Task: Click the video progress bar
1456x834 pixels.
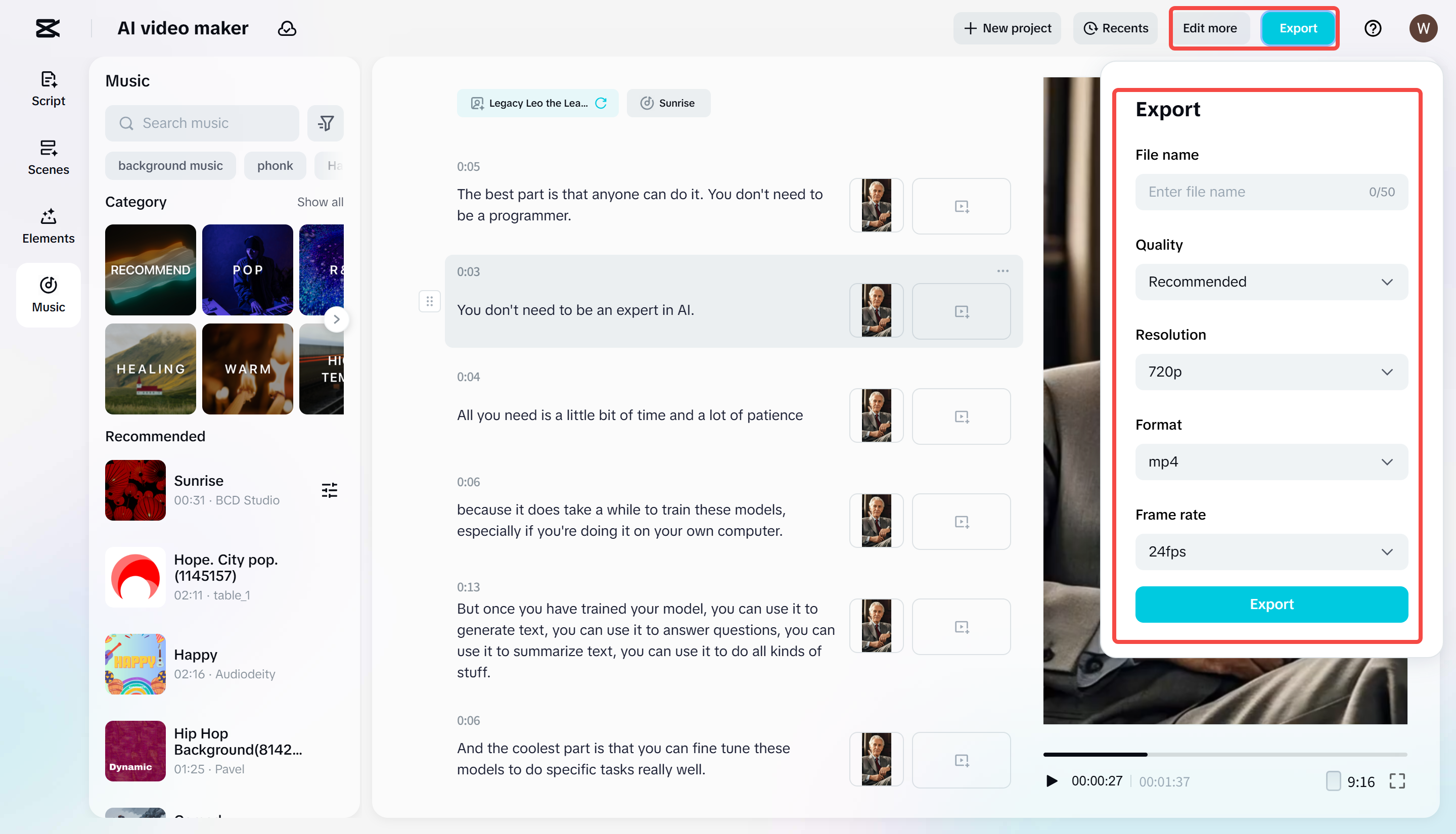Action: click(1224, 754)
